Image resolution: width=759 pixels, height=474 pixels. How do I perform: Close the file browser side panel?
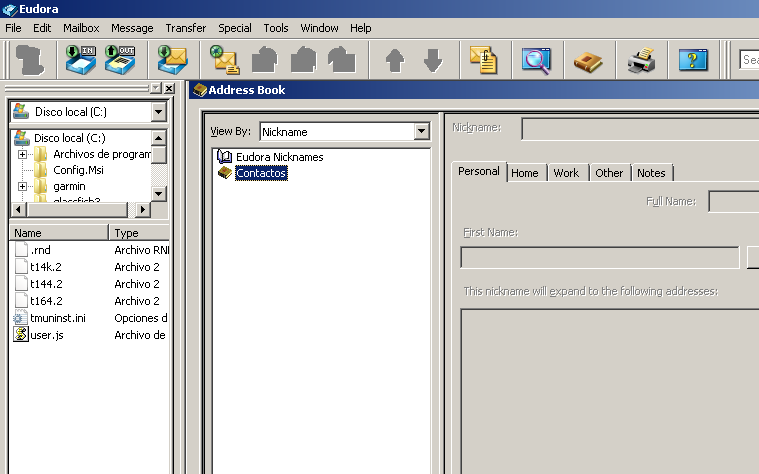pyautogui.click(x=169, y=89)
